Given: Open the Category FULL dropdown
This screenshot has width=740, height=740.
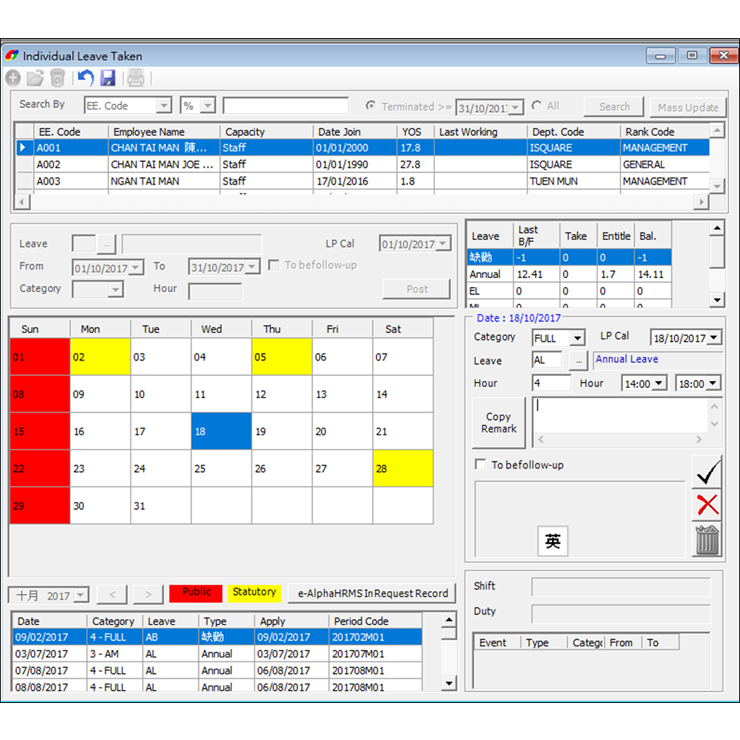Looking at the screenshot, I should (x=577, y=338).
